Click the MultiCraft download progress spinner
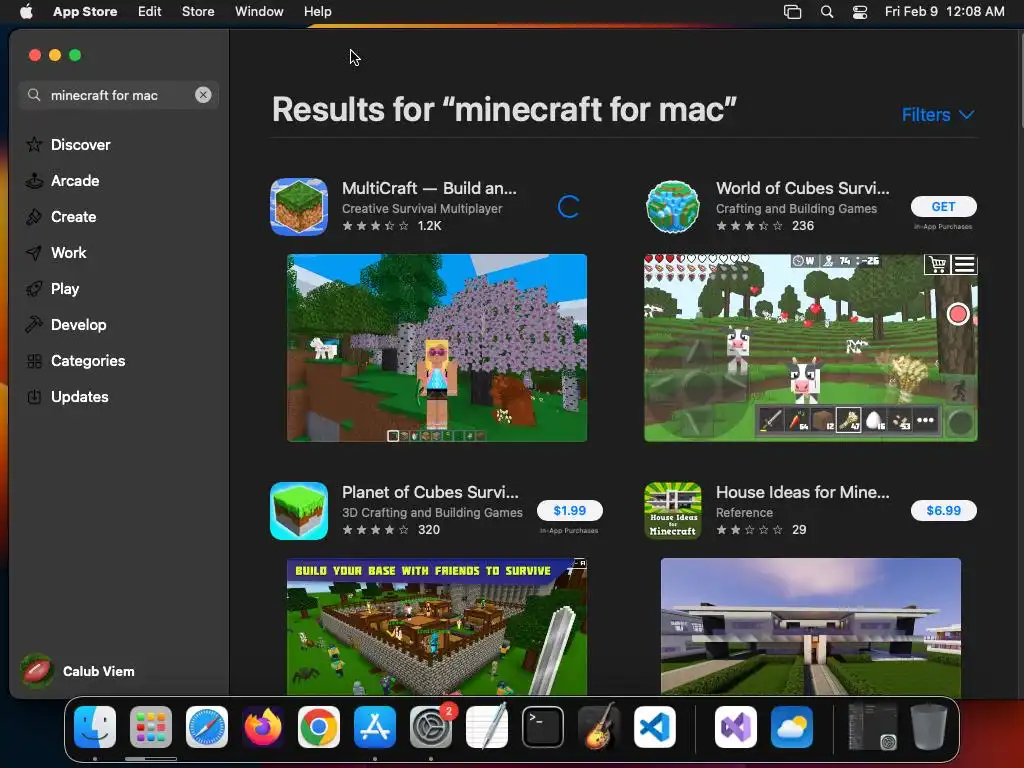This screenshot has height=768, width=1024. pyautogui.click(x=569, y=206)
